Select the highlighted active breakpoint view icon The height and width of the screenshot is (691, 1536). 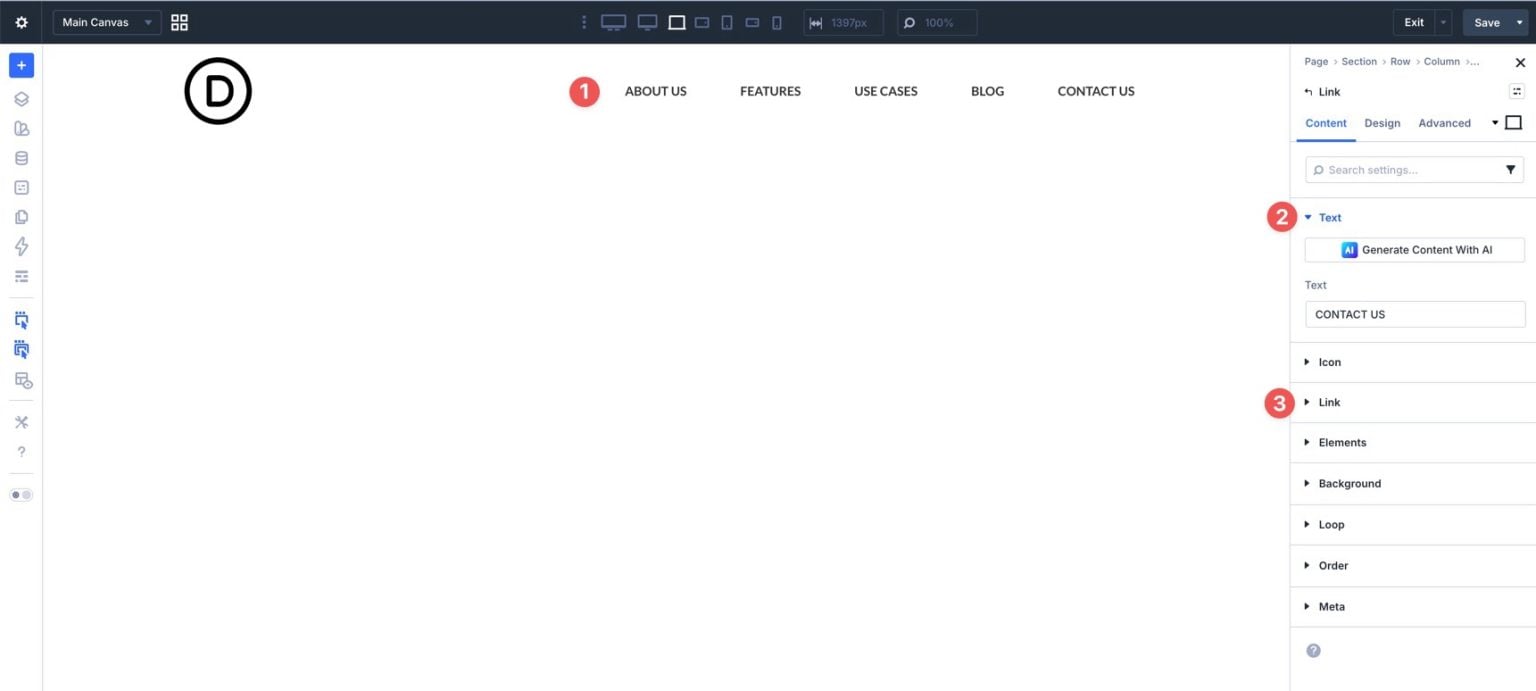[677, 22]
